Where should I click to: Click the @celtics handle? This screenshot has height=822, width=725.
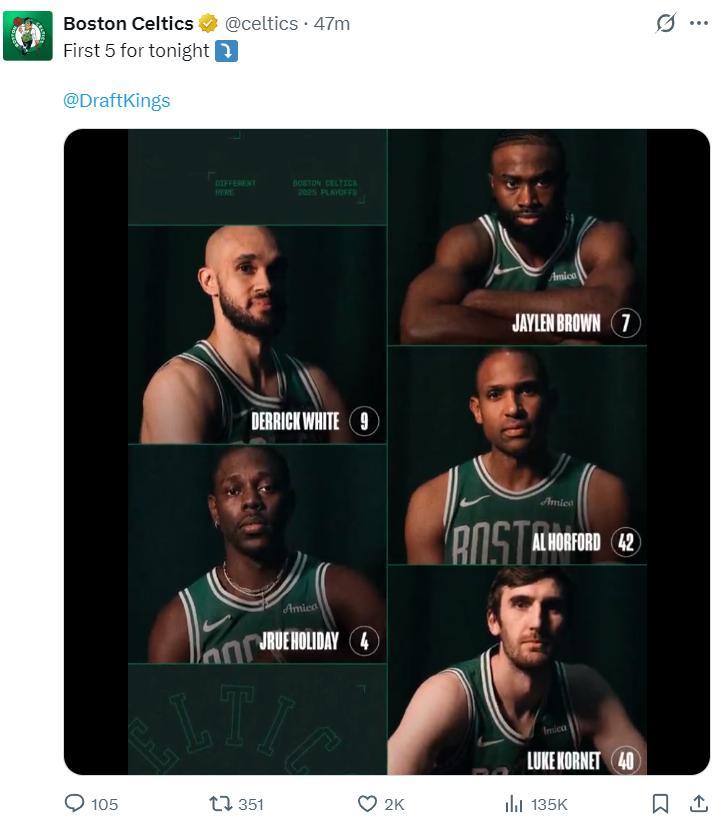pos(261,23)
